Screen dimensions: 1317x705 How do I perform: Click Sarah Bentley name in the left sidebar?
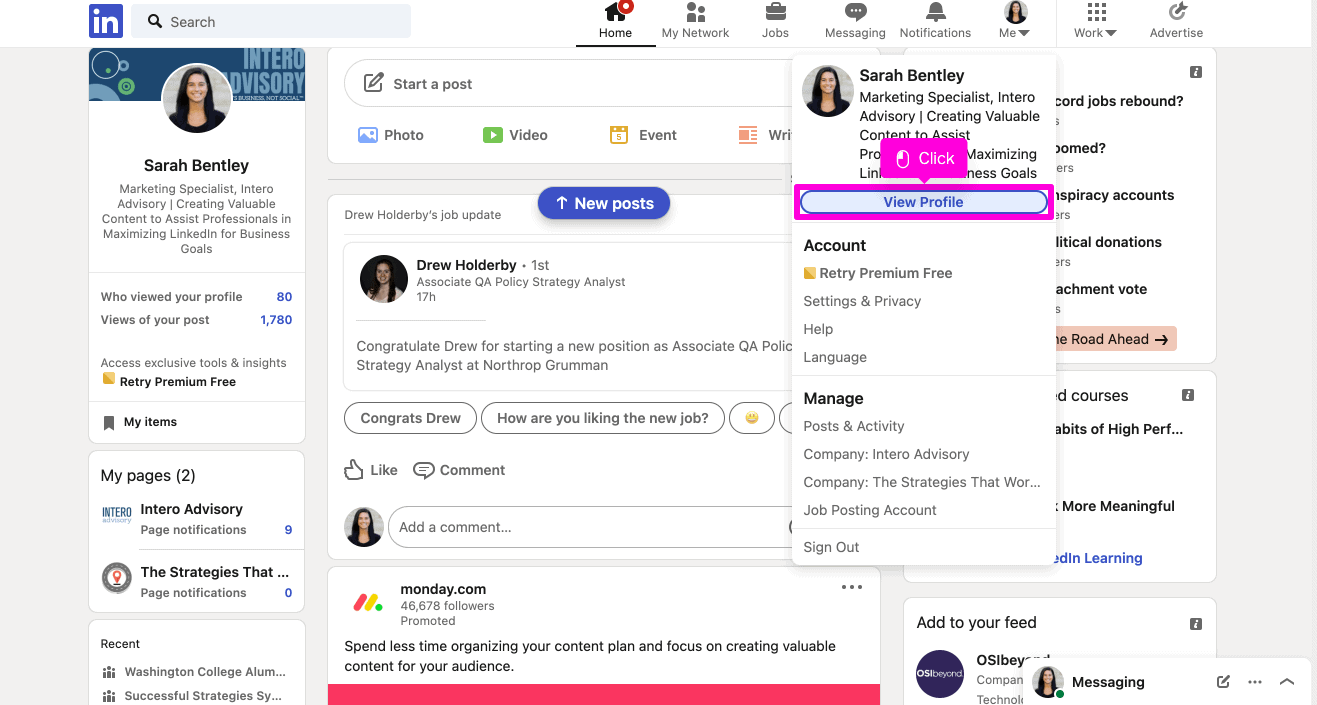[197, 165]
